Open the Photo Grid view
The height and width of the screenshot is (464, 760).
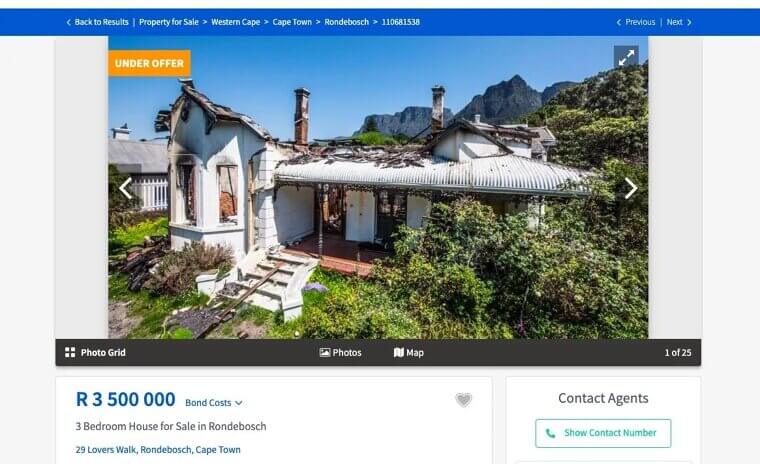(95, 352)
